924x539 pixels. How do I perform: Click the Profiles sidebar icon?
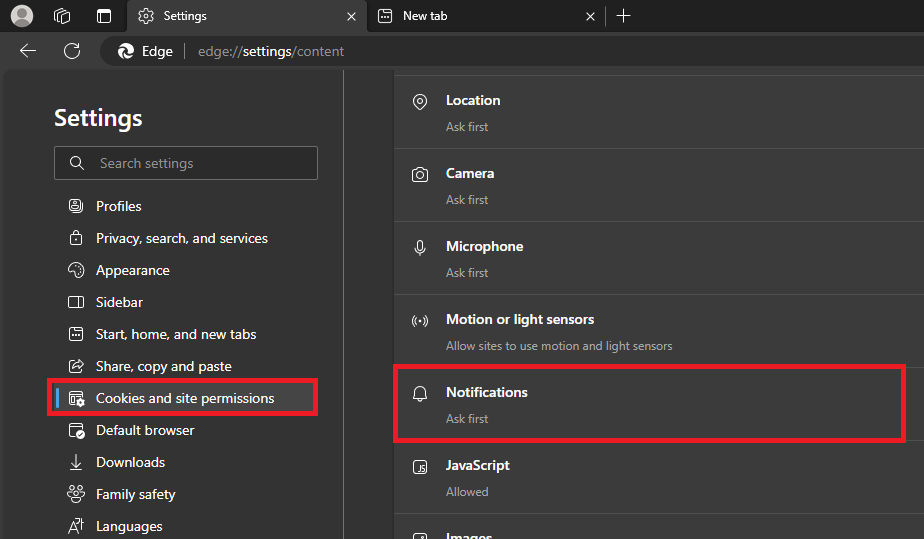[76, 206]
